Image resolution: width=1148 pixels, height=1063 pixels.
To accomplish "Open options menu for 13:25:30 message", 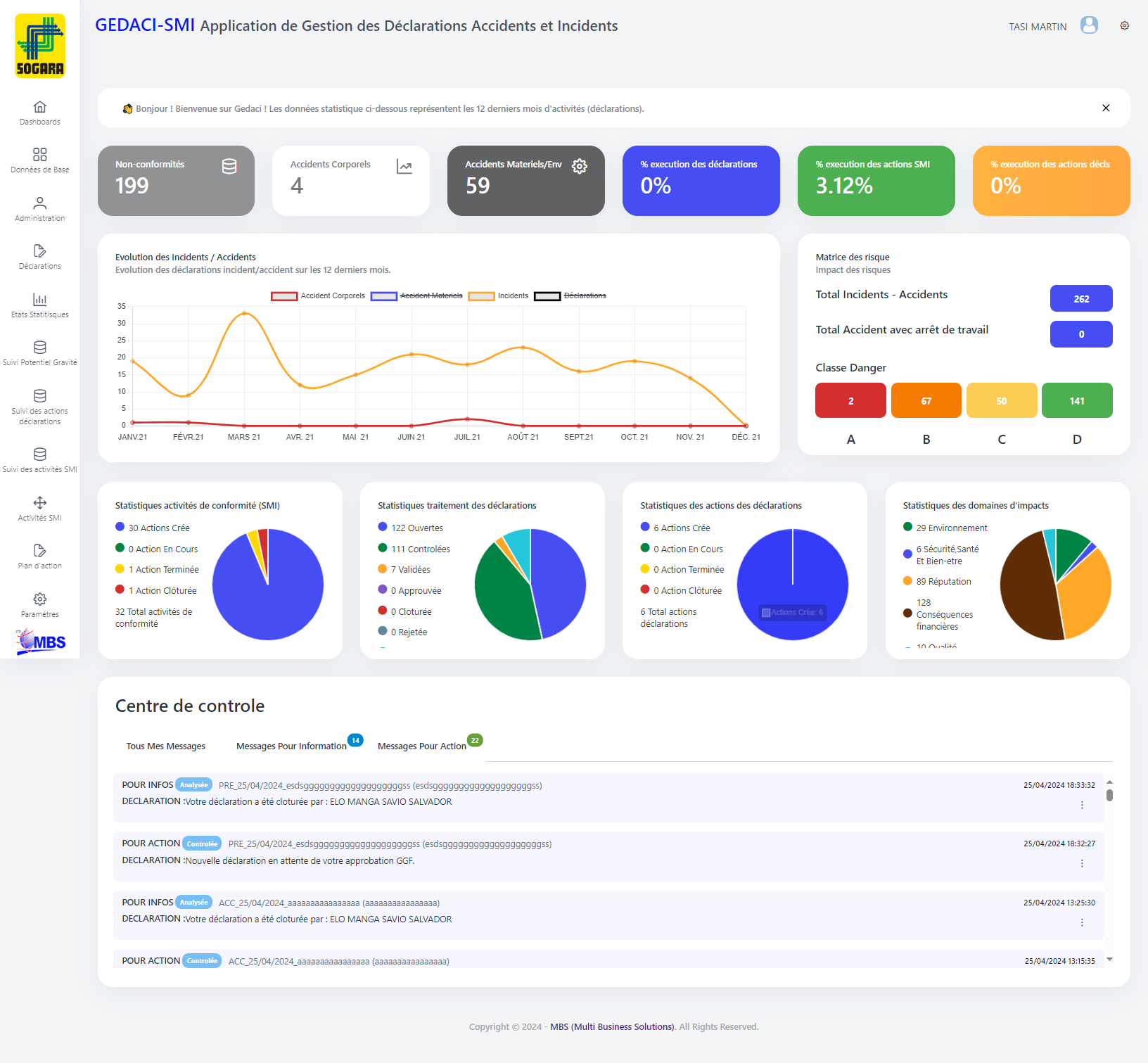I will point(1082,922).
